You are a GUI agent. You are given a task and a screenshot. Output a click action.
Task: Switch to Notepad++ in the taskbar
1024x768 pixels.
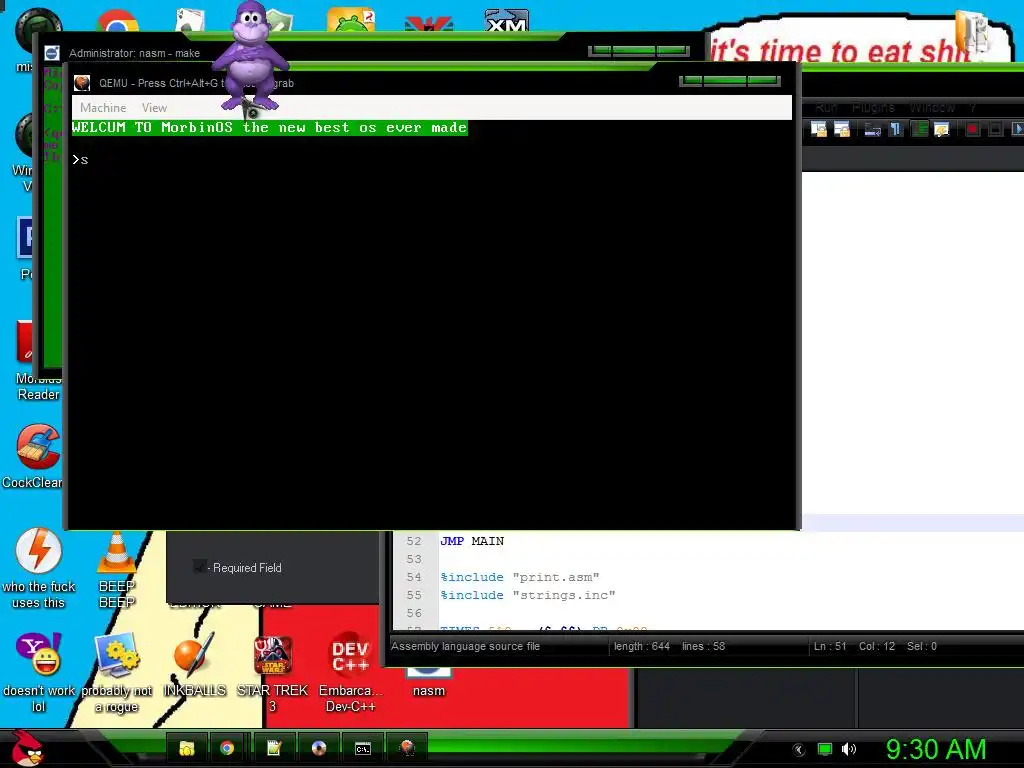click(x=274, y=748)
